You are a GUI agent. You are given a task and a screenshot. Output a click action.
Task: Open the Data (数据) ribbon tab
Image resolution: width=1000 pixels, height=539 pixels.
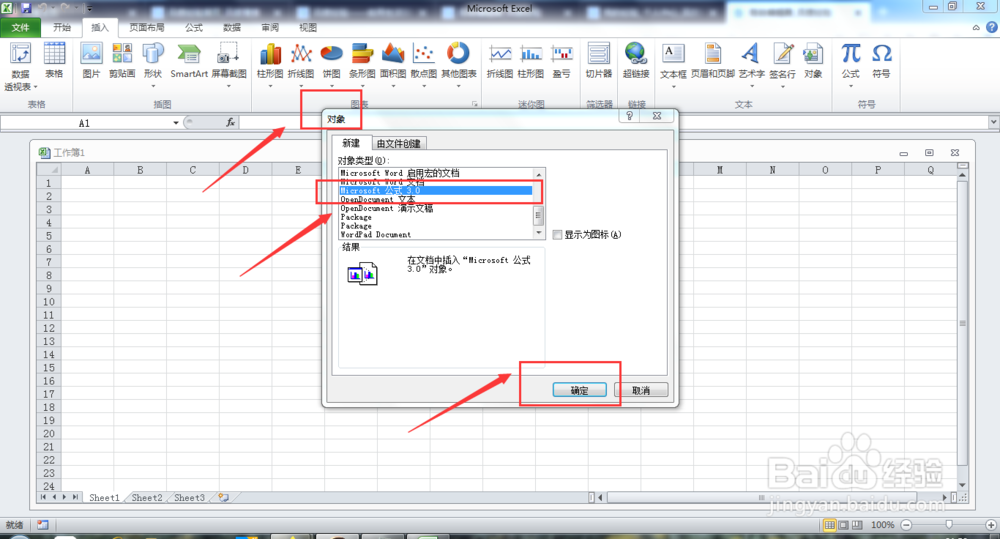(x=232, y=27)
